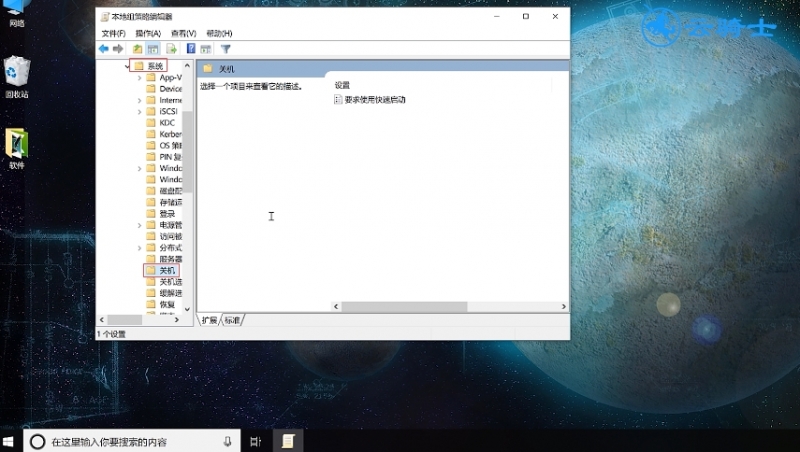Toggle the show/hide action pane icon
The height and width of the screenshot is (452, 800).
tap(206, 49)
